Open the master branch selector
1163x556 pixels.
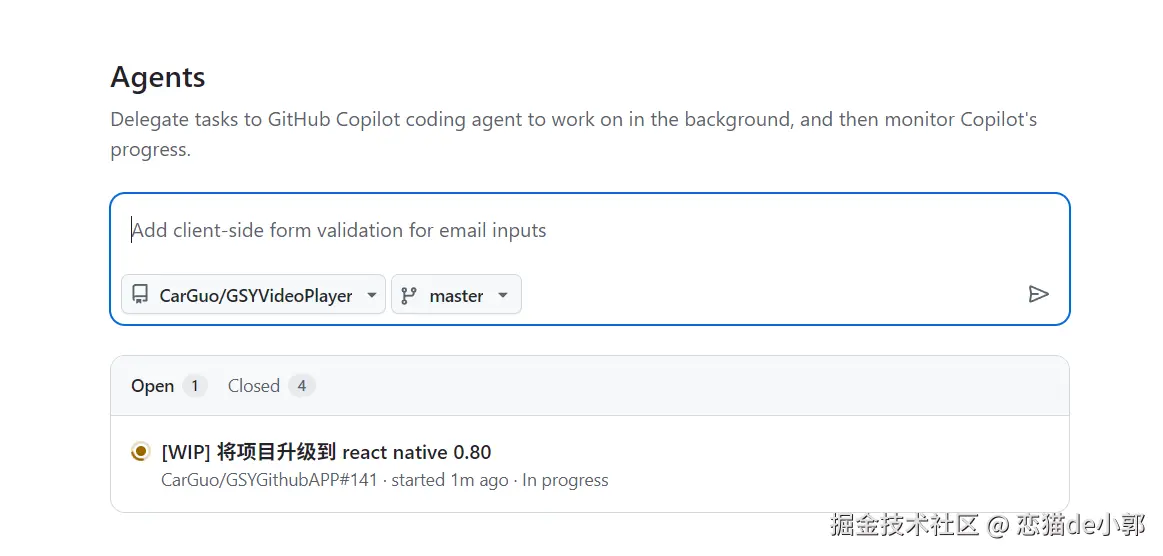(x=456, y=295)
